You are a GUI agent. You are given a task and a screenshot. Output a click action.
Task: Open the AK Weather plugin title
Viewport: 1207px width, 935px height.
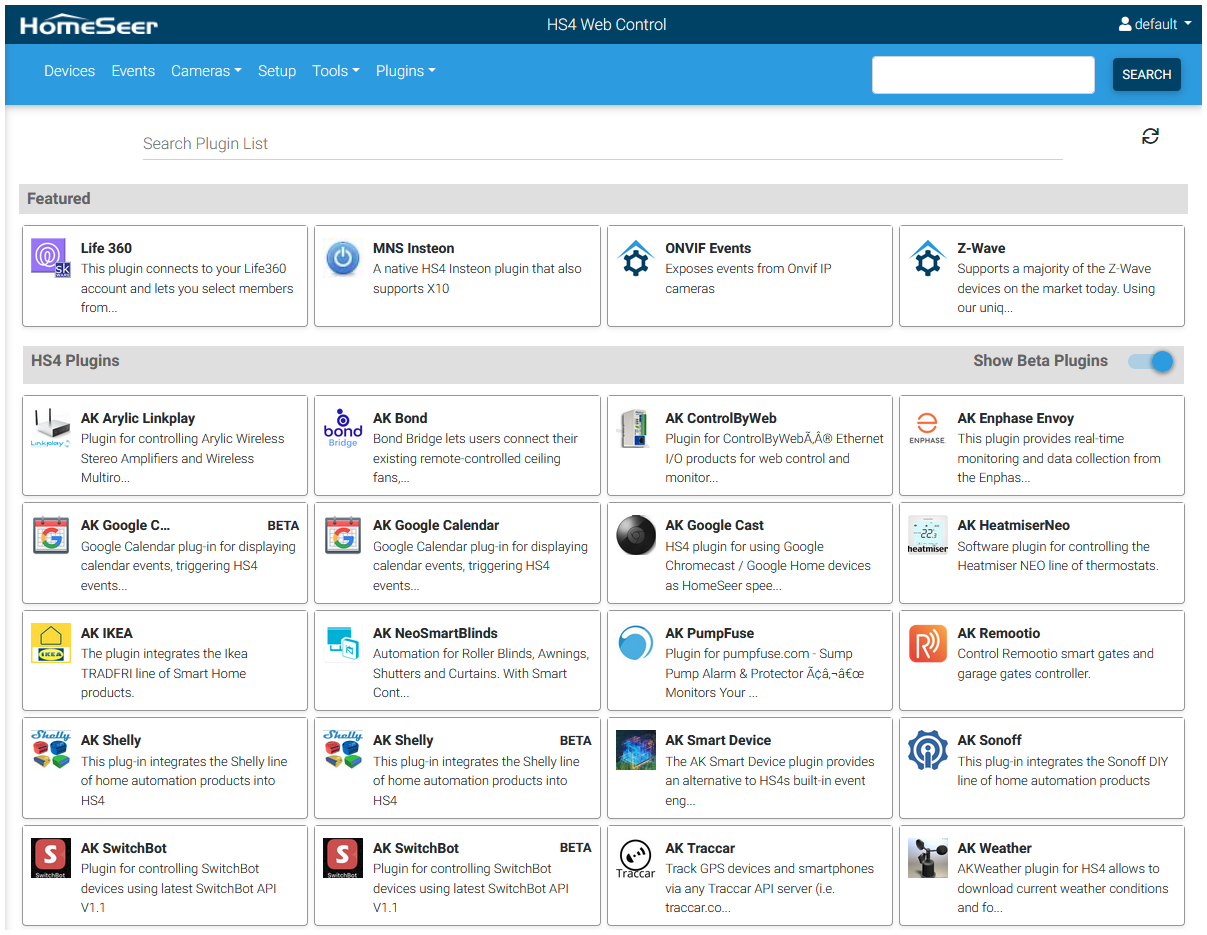click(994, 848)
